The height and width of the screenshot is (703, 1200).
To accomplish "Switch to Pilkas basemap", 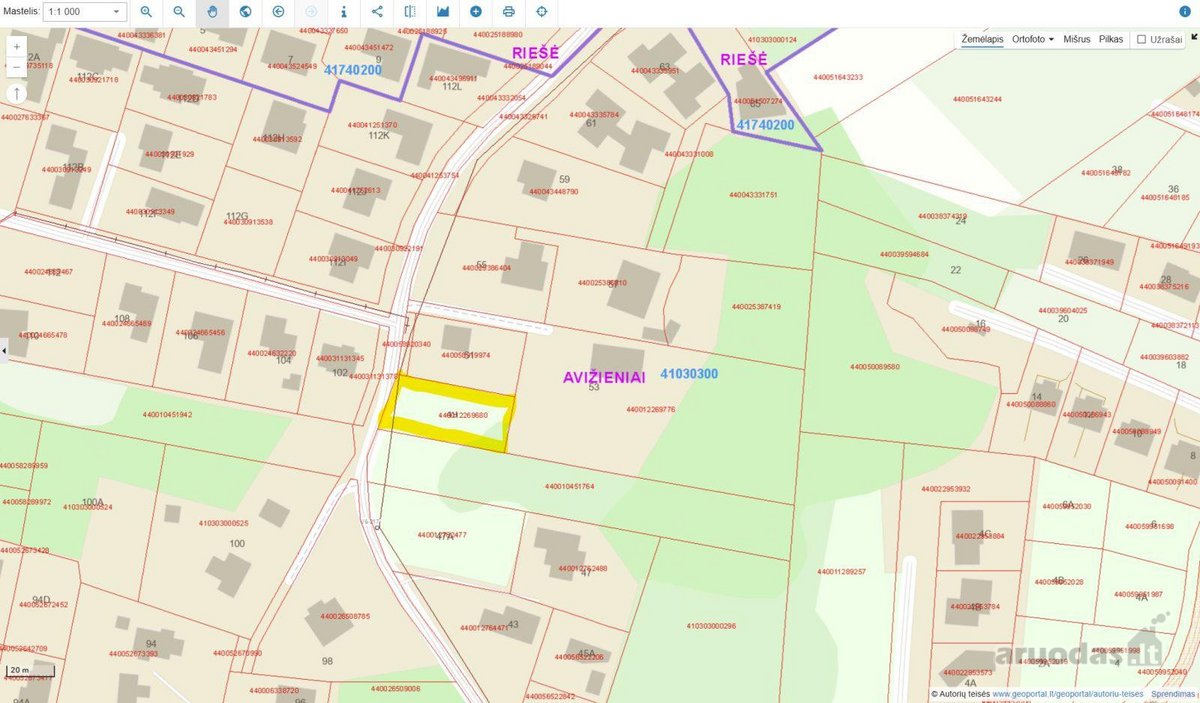I will click(1111, 39).
